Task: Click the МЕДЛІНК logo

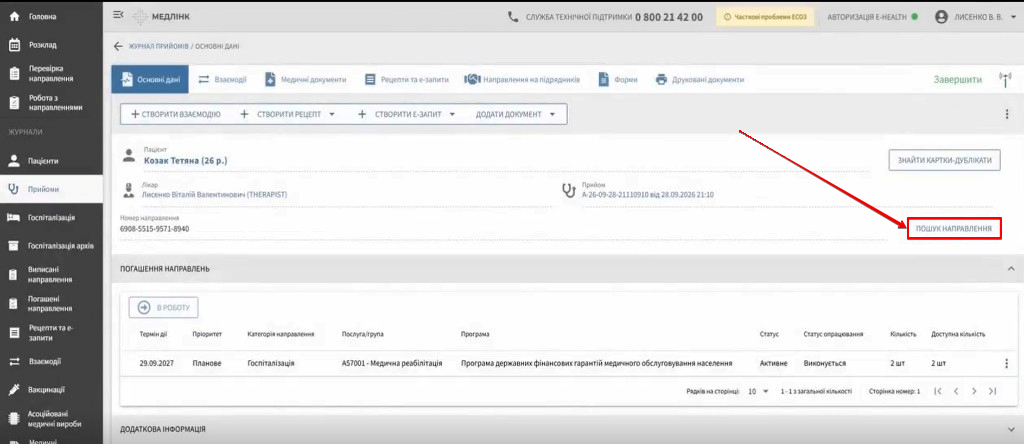Action: coord(161,16)
